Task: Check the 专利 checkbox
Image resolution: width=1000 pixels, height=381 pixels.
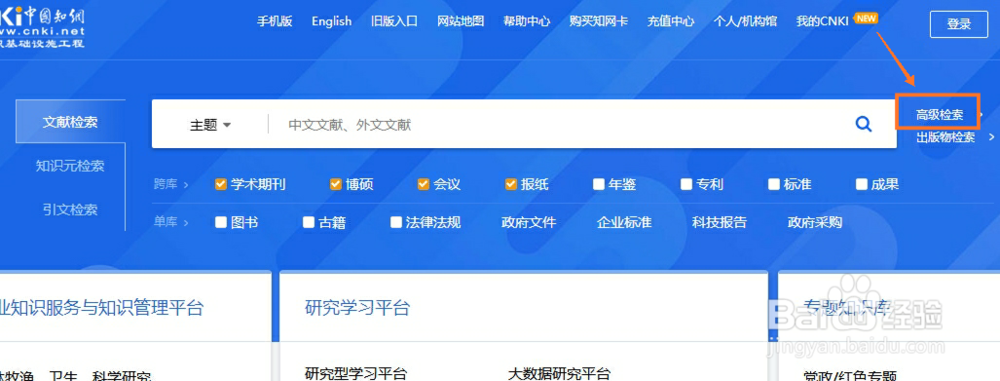Action: [x=686, y=184]
